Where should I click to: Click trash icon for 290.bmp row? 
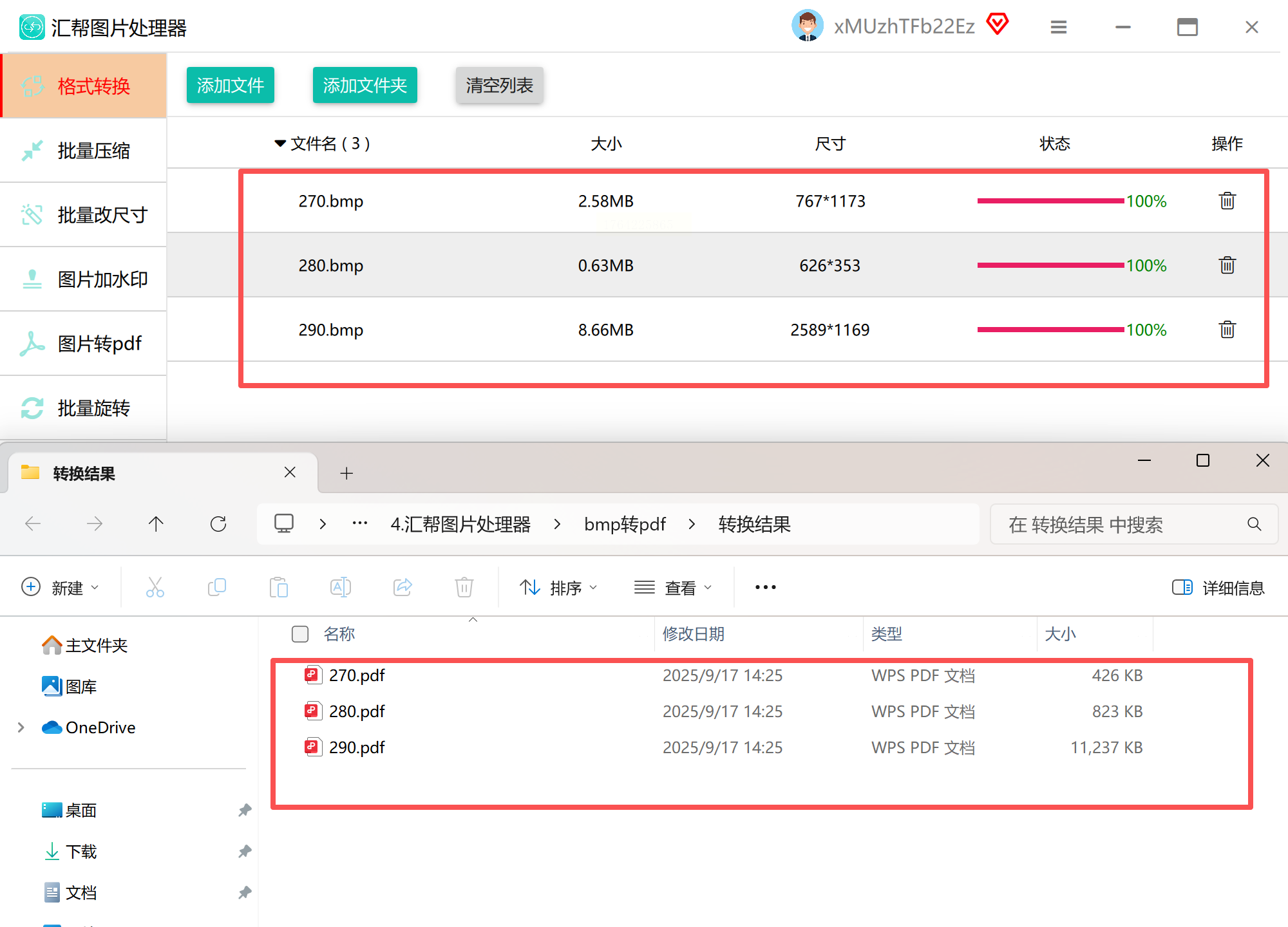point(1227,330)
